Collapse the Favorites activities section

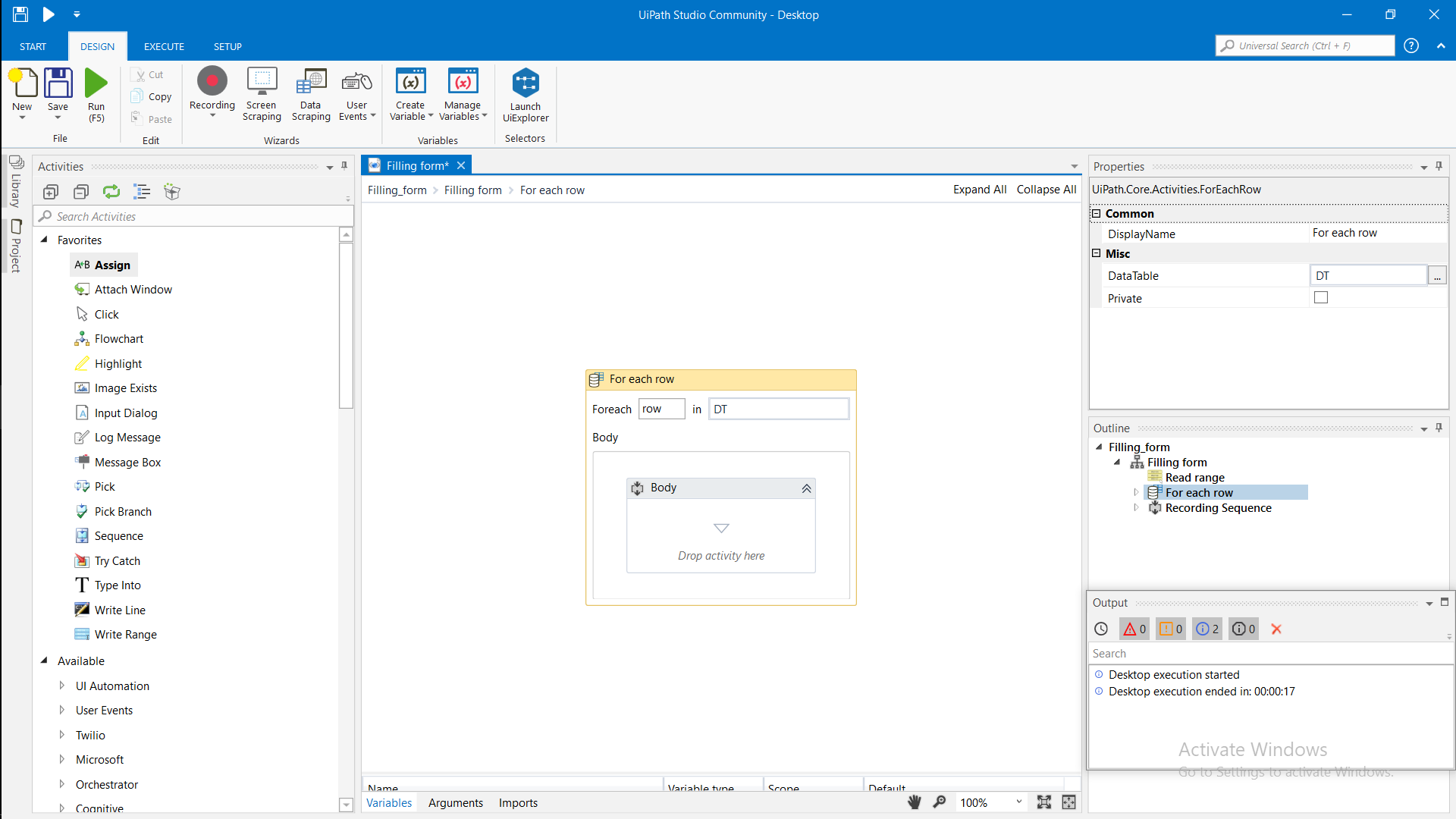pyautogui.click(x=45, y=240)
